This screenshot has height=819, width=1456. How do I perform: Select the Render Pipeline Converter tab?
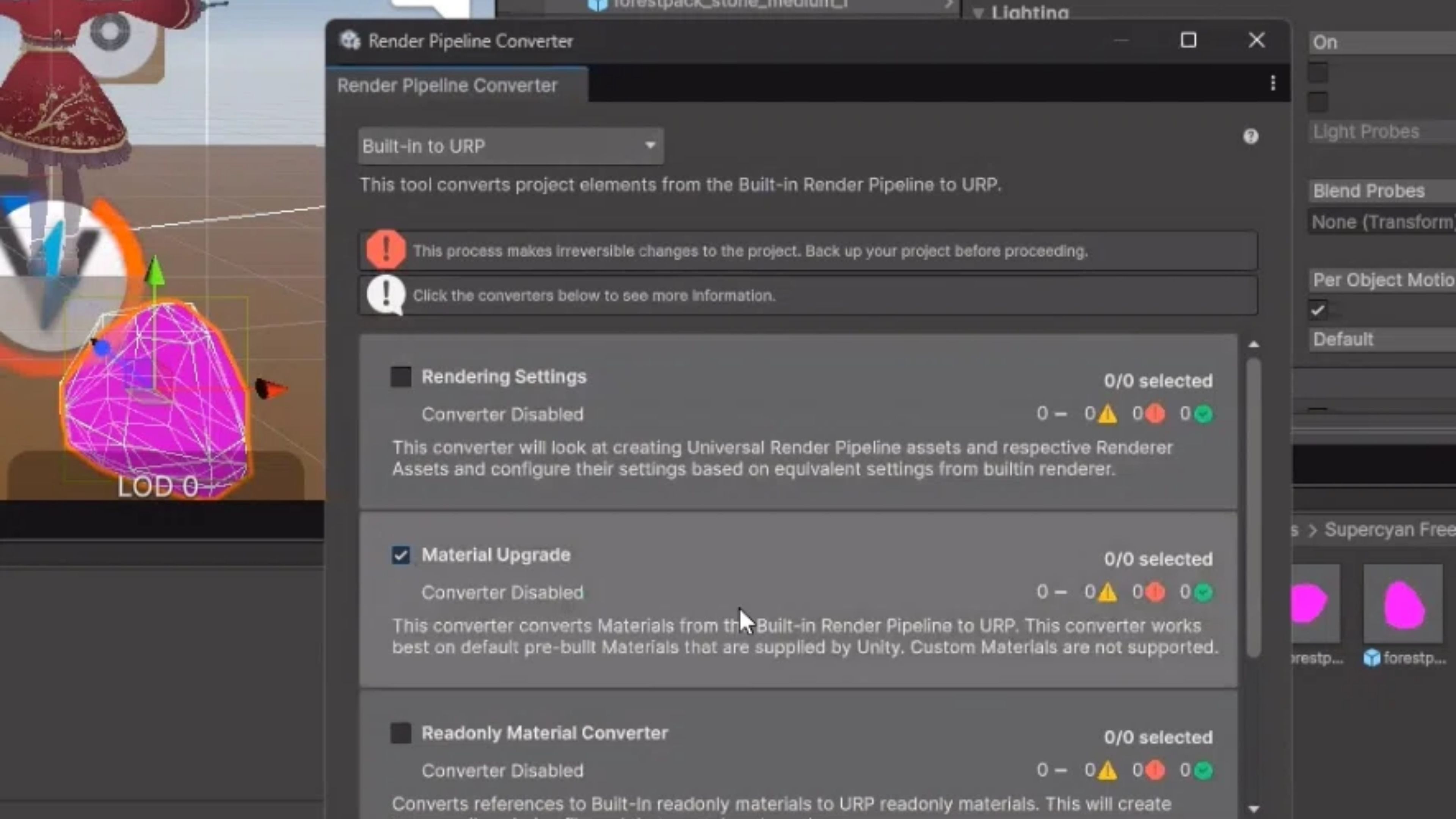tap(457, 85)
